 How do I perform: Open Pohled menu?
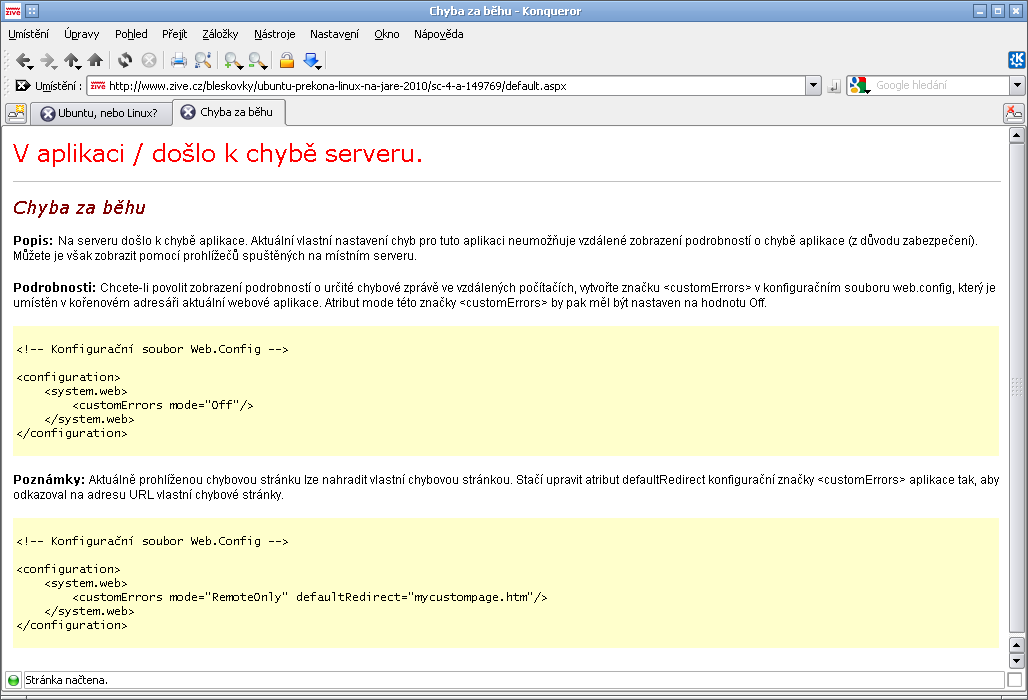[131, 34]
